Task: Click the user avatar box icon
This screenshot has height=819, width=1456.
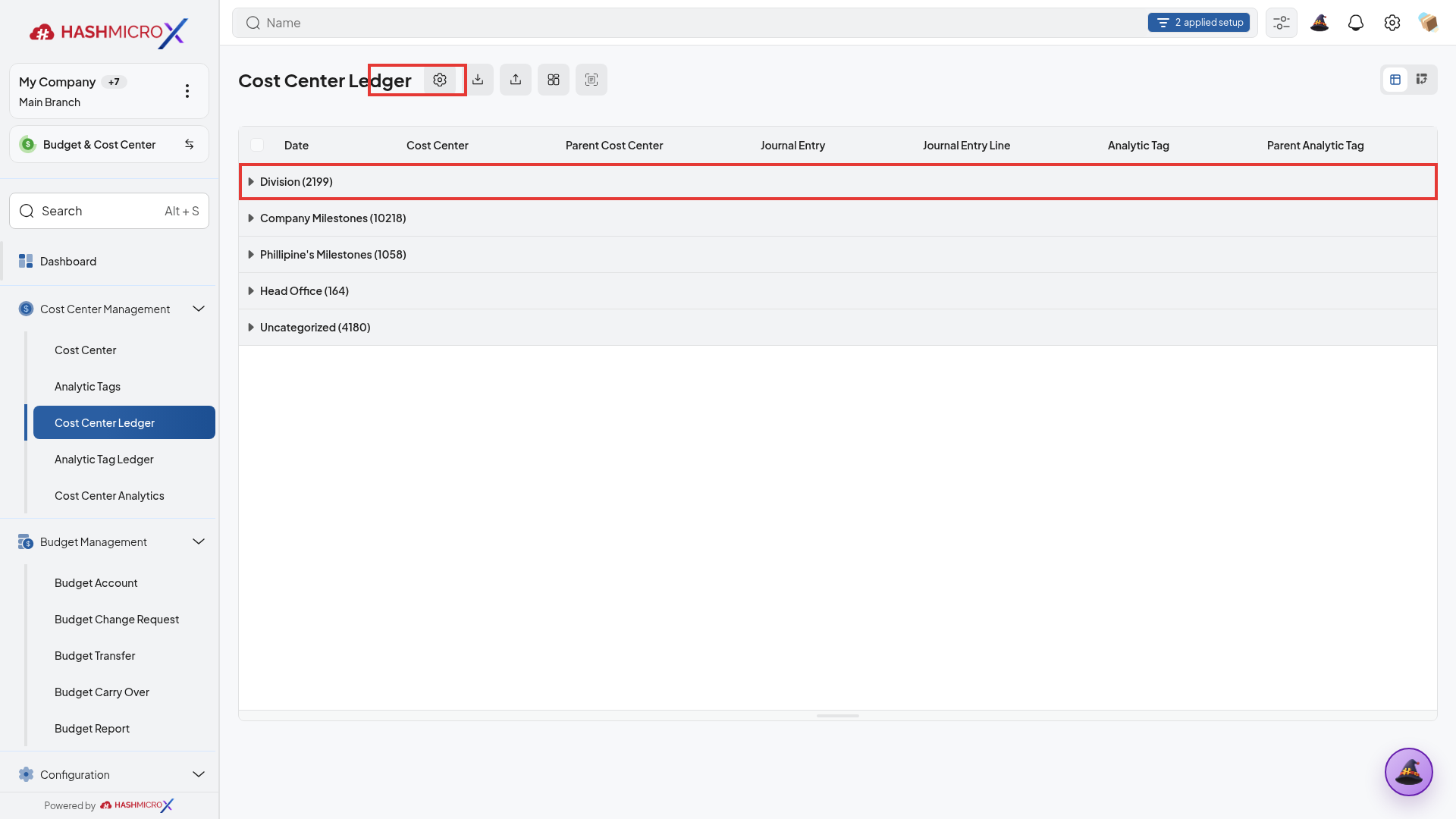Action: point(1429,23)
